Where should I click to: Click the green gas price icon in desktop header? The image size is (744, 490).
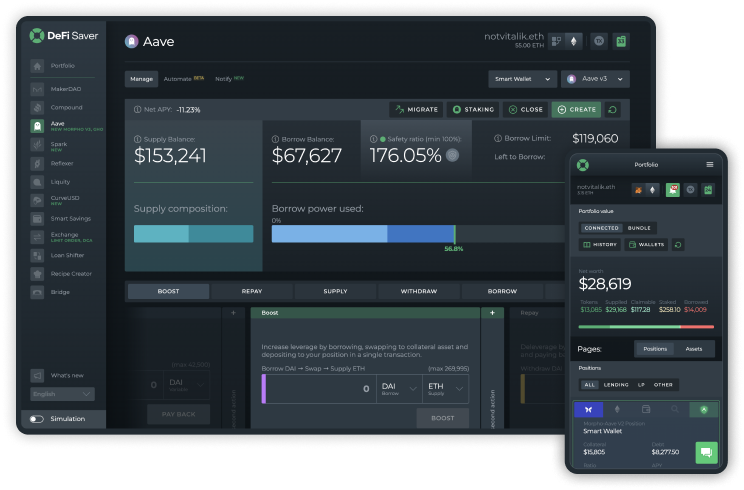621,41
